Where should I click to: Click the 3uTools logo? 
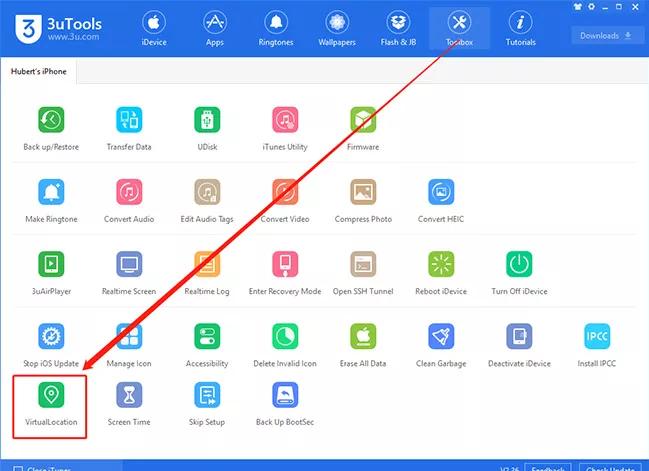(x=58, y=29)
